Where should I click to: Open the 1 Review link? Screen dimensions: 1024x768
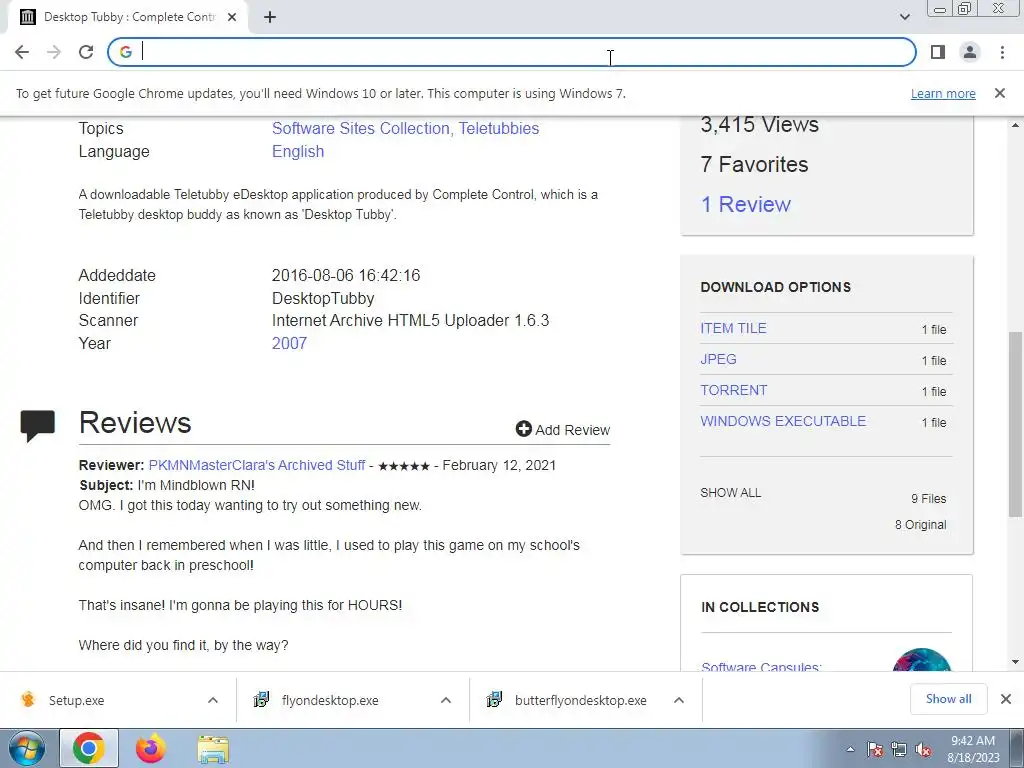[x=746, y=204]
